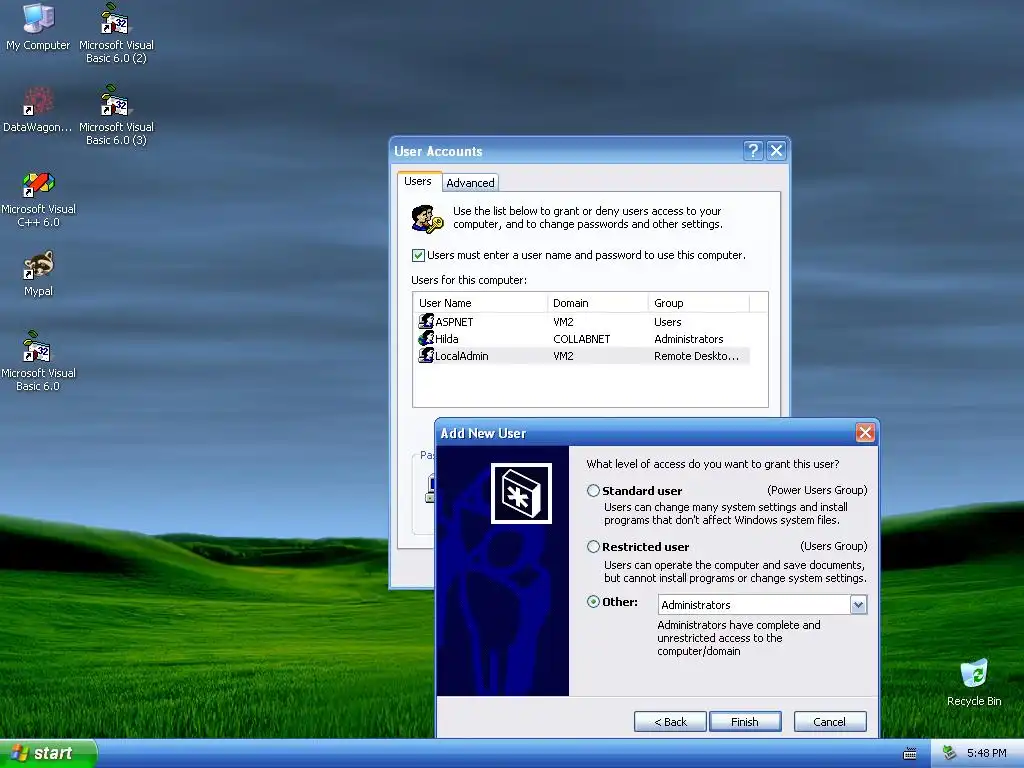Open the Administrators group dropdown
Viewport: 1024px width, 768px height.
coord(858,605)
